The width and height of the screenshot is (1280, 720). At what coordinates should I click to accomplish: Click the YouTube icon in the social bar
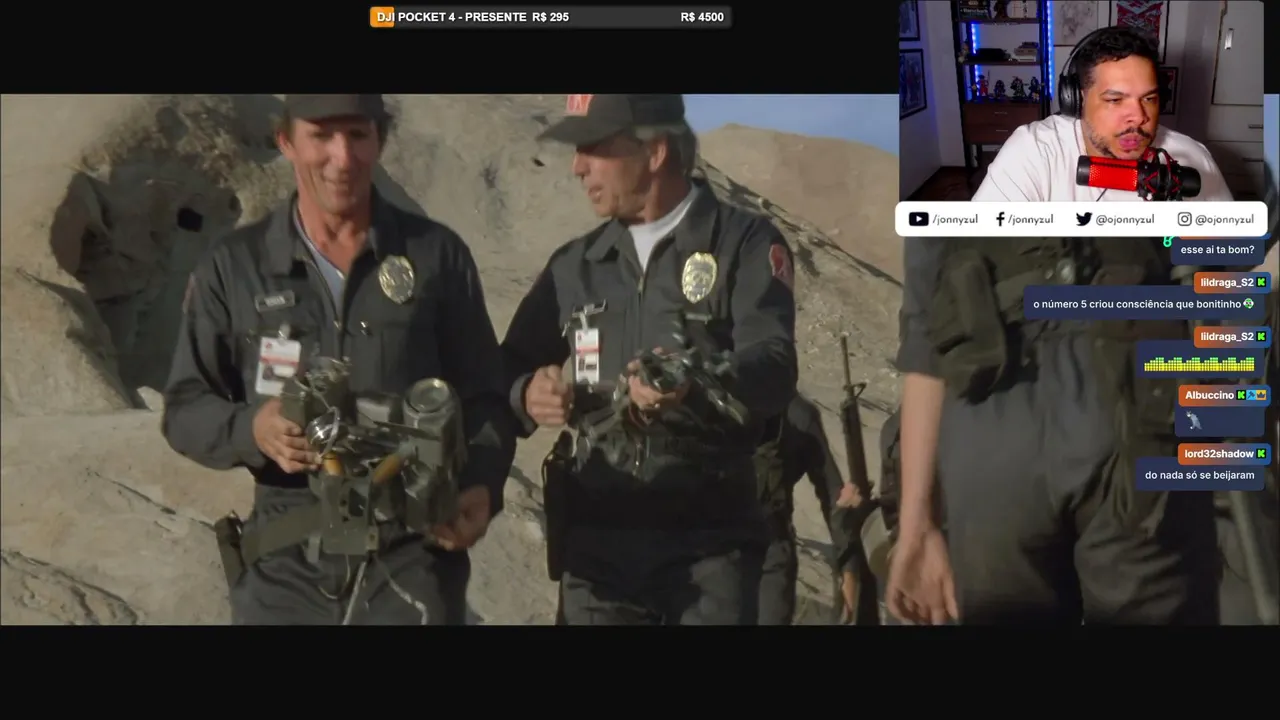pos(918,219)
